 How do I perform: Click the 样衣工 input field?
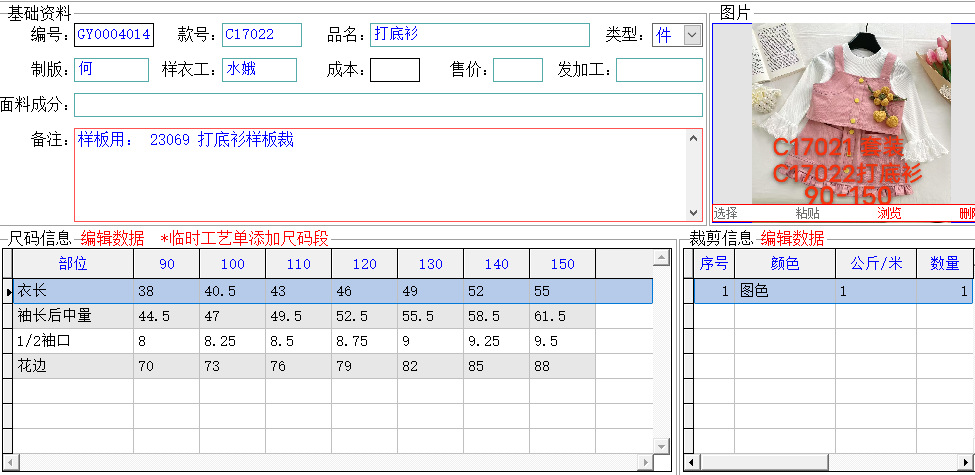point(259,70)
